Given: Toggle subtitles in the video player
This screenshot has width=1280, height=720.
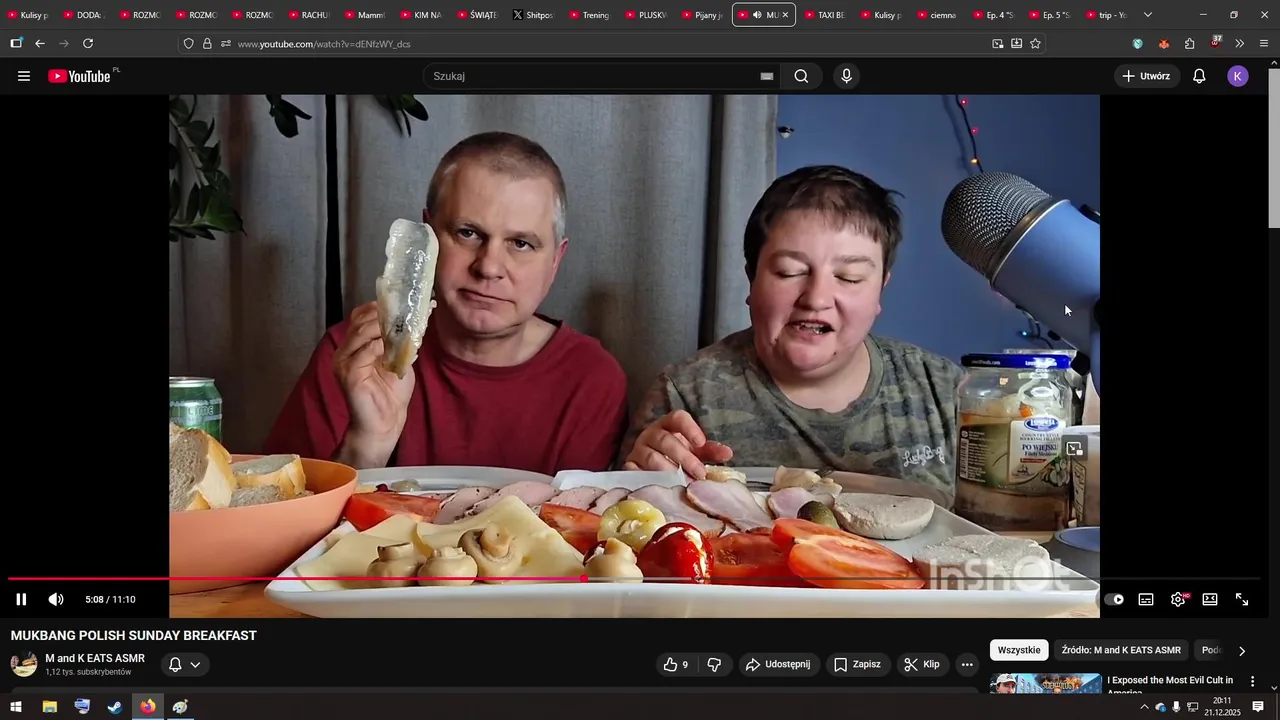Looking at the screenshot, I should (x=1146, y=599).
